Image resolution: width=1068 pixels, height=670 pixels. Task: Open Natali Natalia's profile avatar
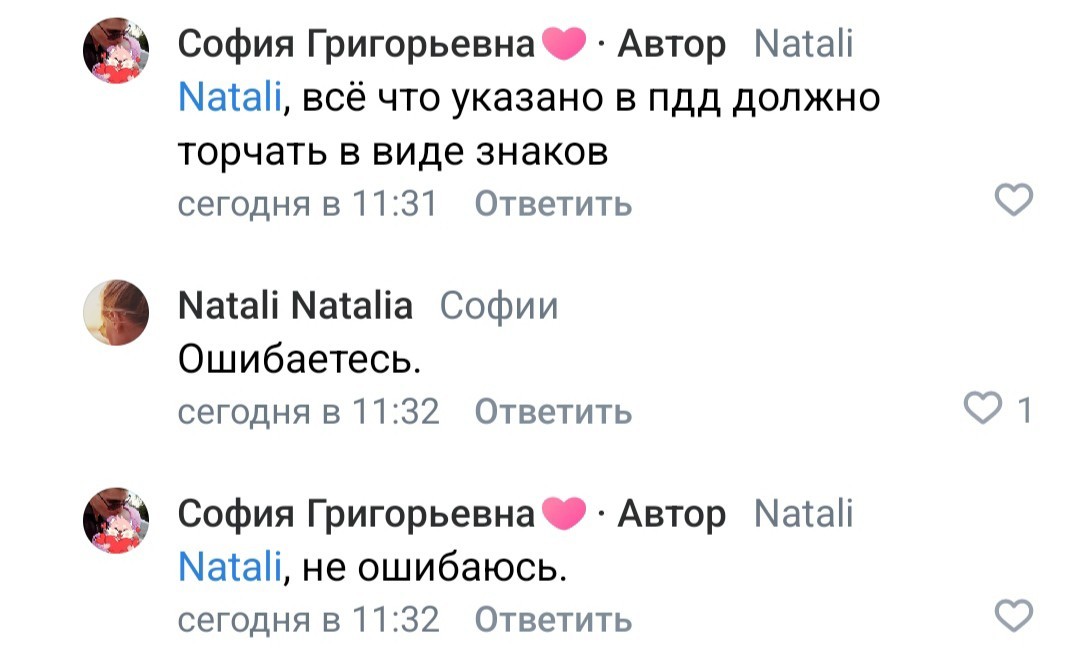116,311
